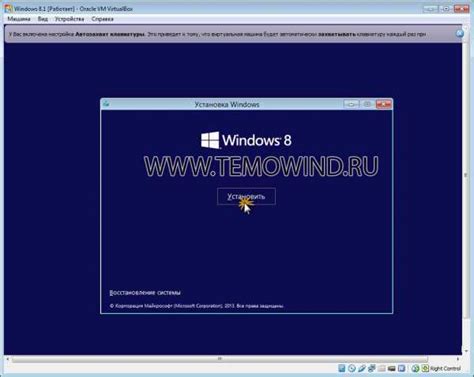Click the Microsoft Corporation copyright text
The height and width of the screenshot is (377, 474).
pos(197,306)
